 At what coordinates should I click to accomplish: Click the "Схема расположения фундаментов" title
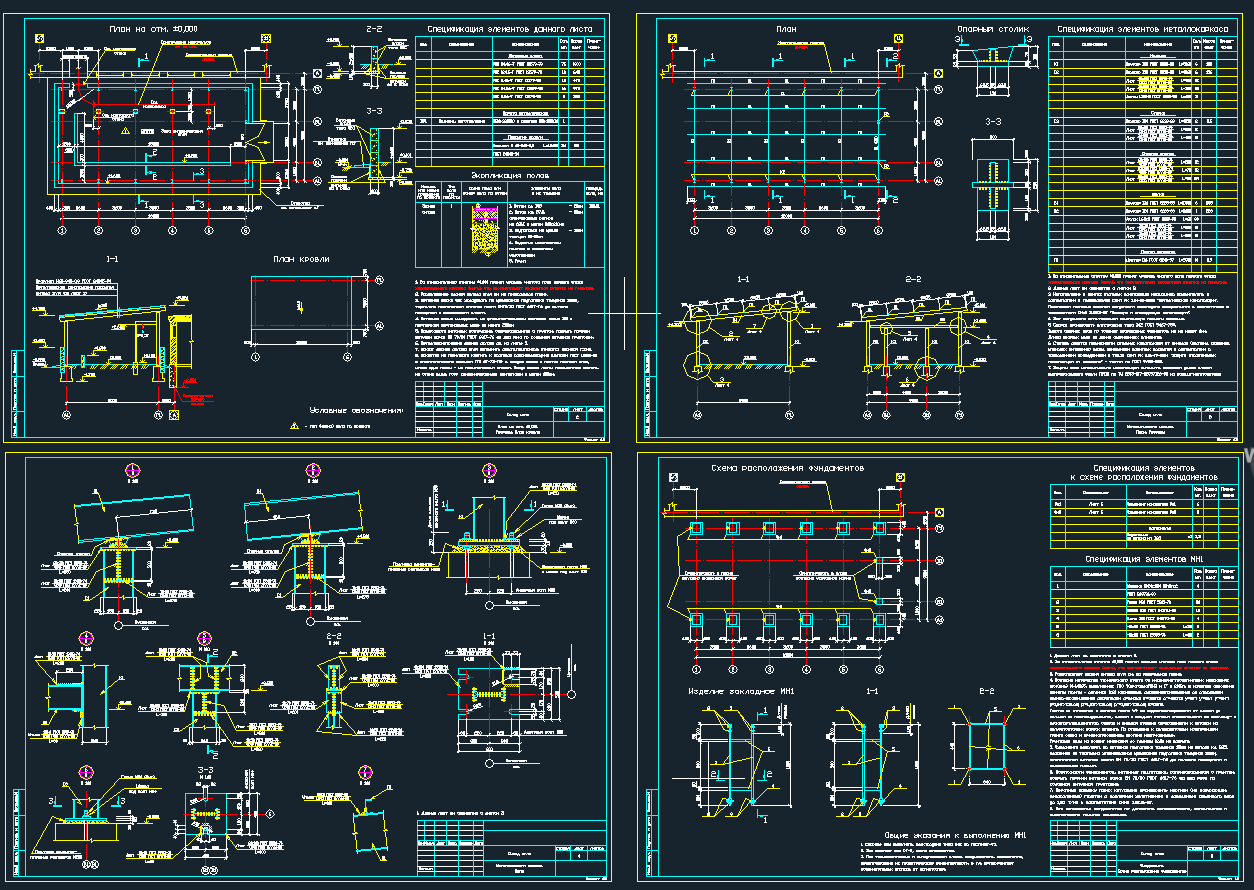click(x=788, y=468)
